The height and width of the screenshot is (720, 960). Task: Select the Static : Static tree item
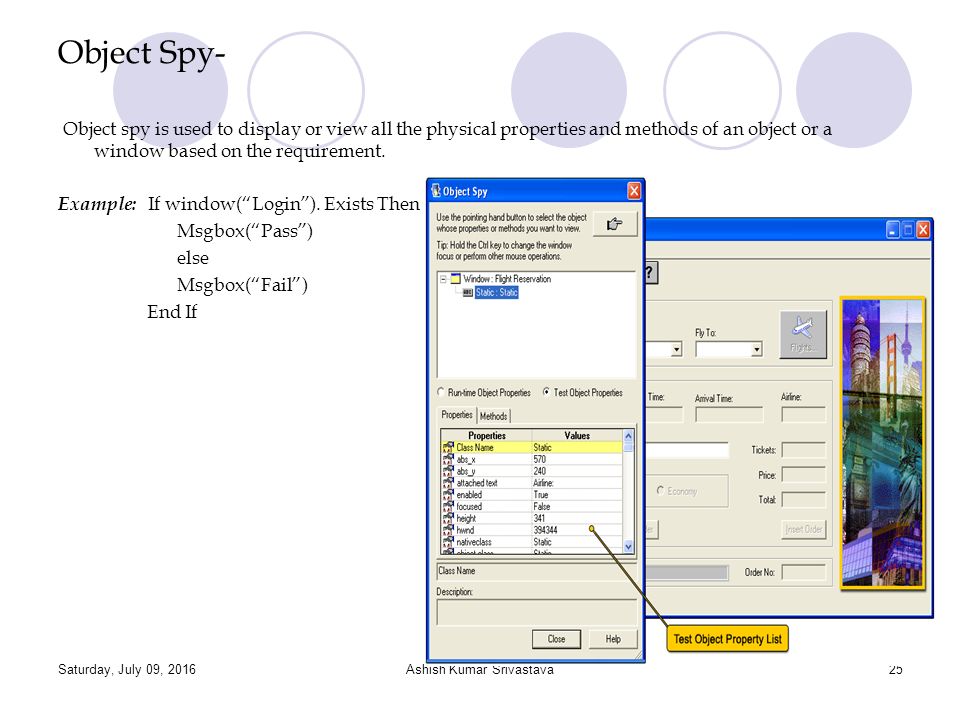point(497,293)
